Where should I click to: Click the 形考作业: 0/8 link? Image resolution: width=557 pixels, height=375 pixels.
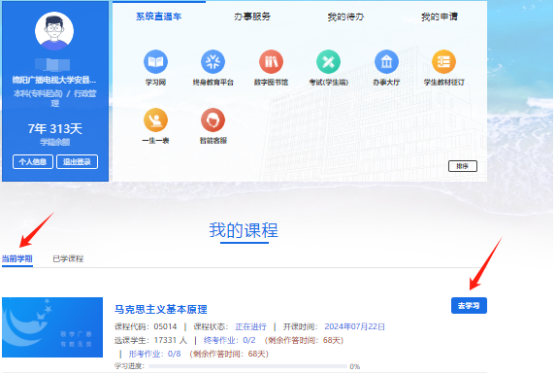coord(155,354)
